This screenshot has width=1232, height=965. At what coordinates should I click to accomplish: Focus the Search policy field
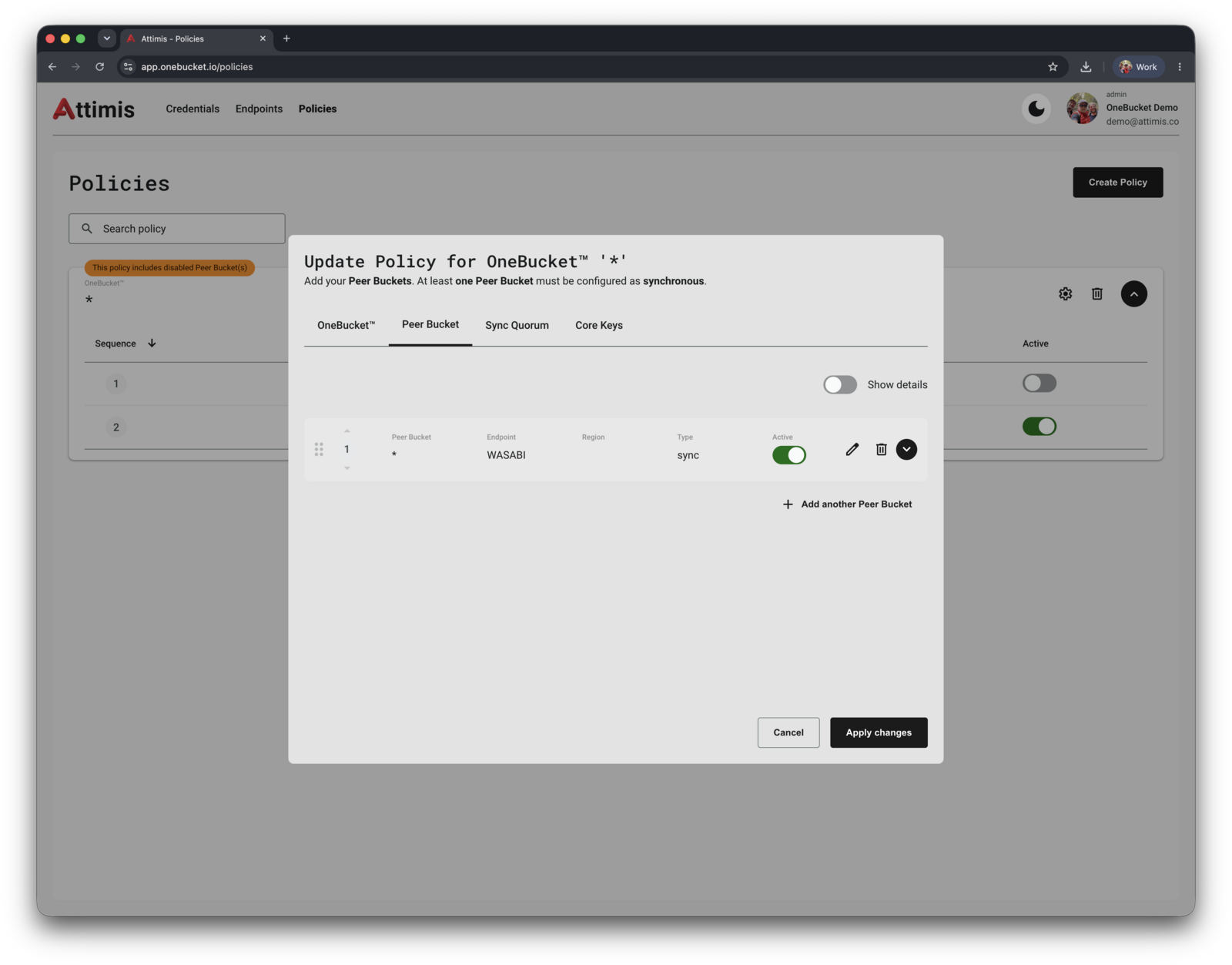176,229
